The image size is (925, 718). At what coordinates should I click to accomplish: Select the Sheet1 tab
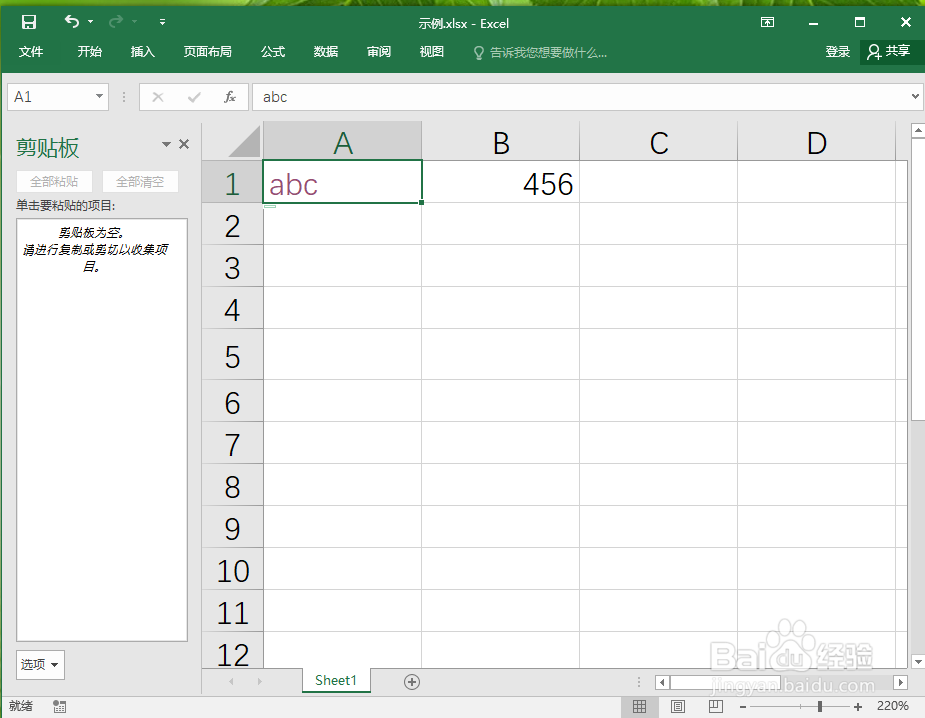tap(335, 681)
